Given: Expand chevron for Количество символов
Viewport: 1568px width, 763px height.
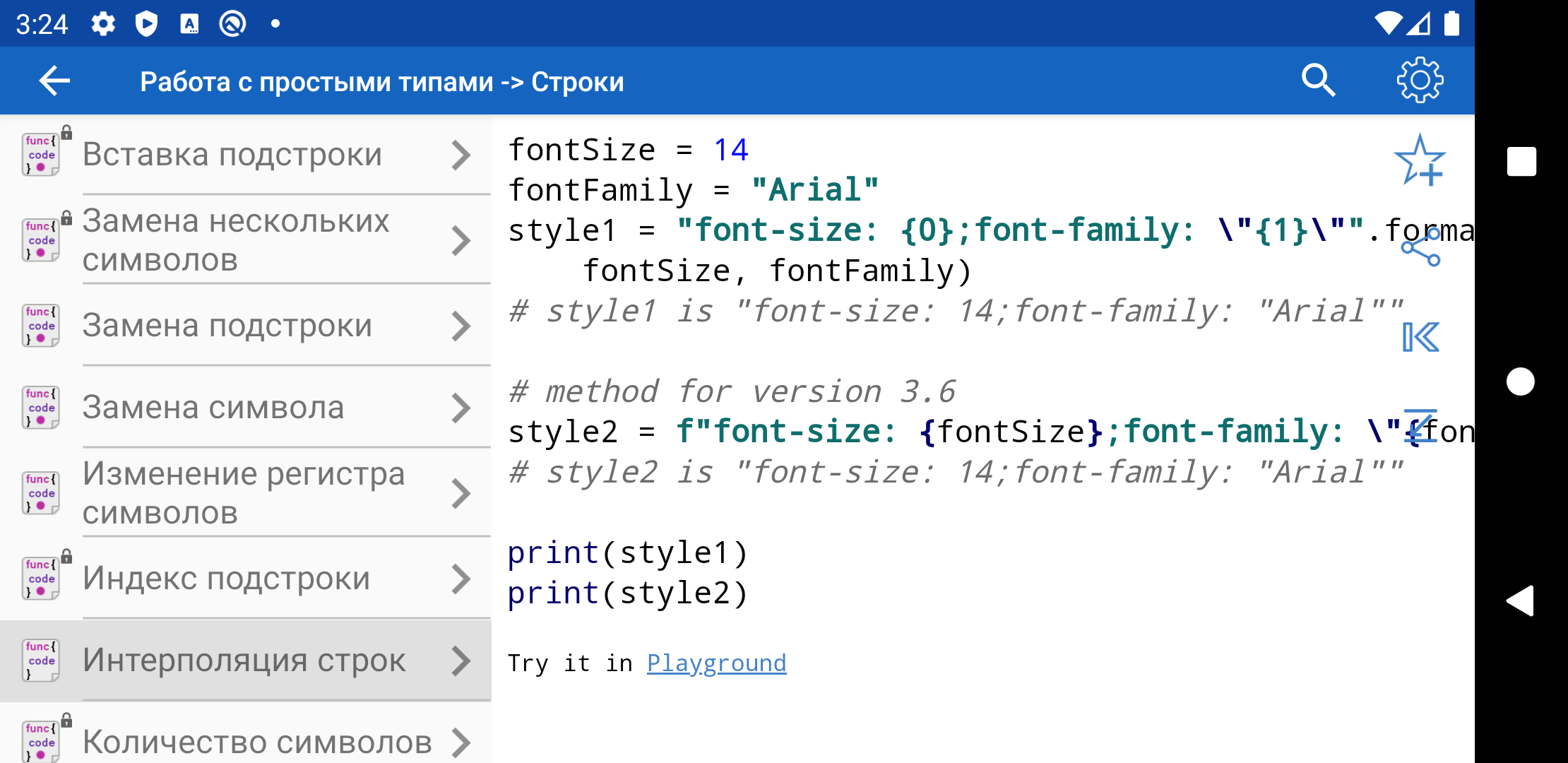Looking at the screenshot, I should pyautogui.click(x=461, y=742).
